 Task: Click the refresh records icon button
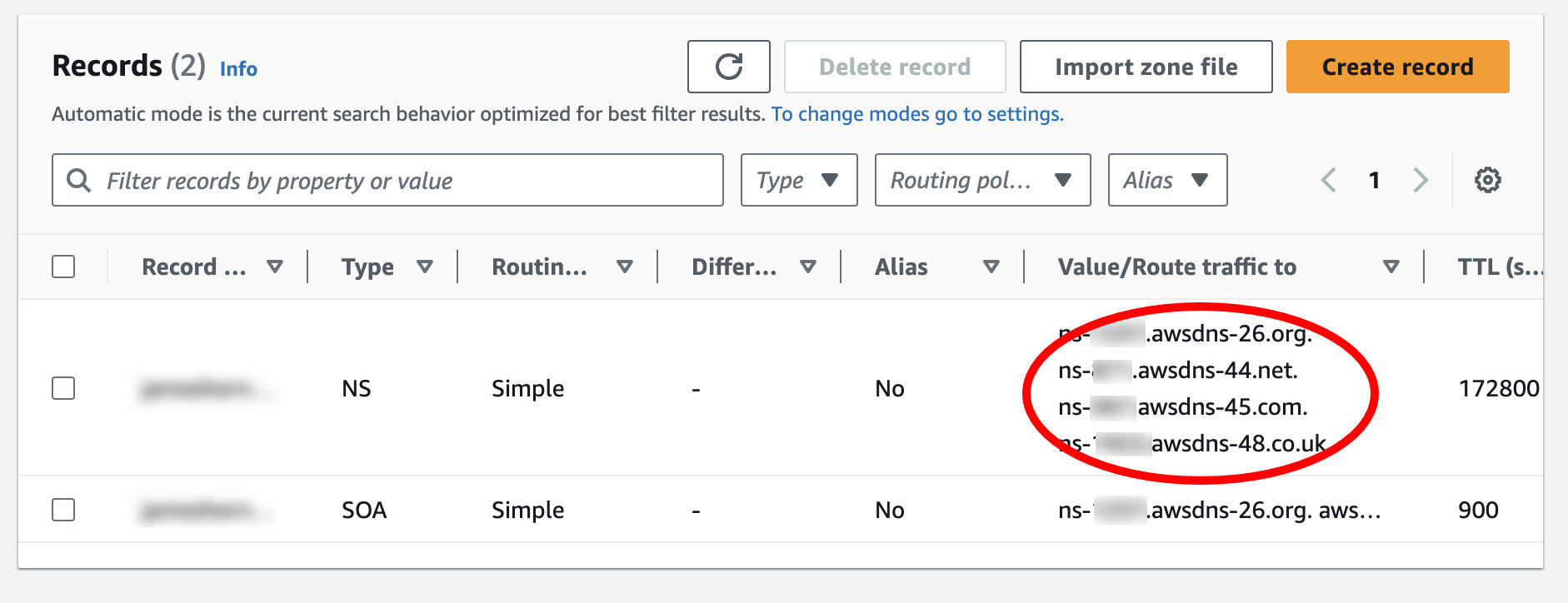tap(728, 67)
